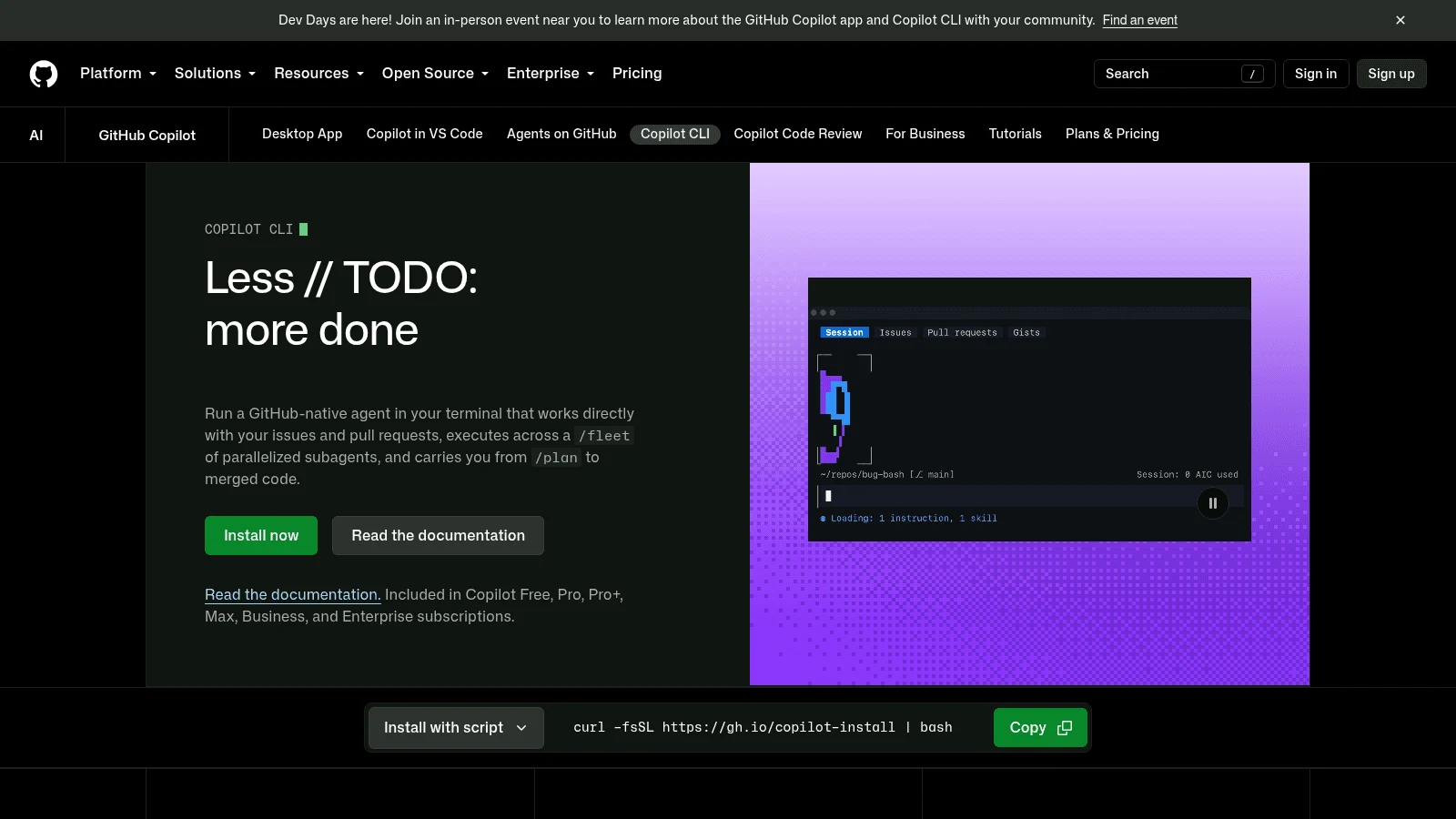Expand the Resources menu

[318, 74]
